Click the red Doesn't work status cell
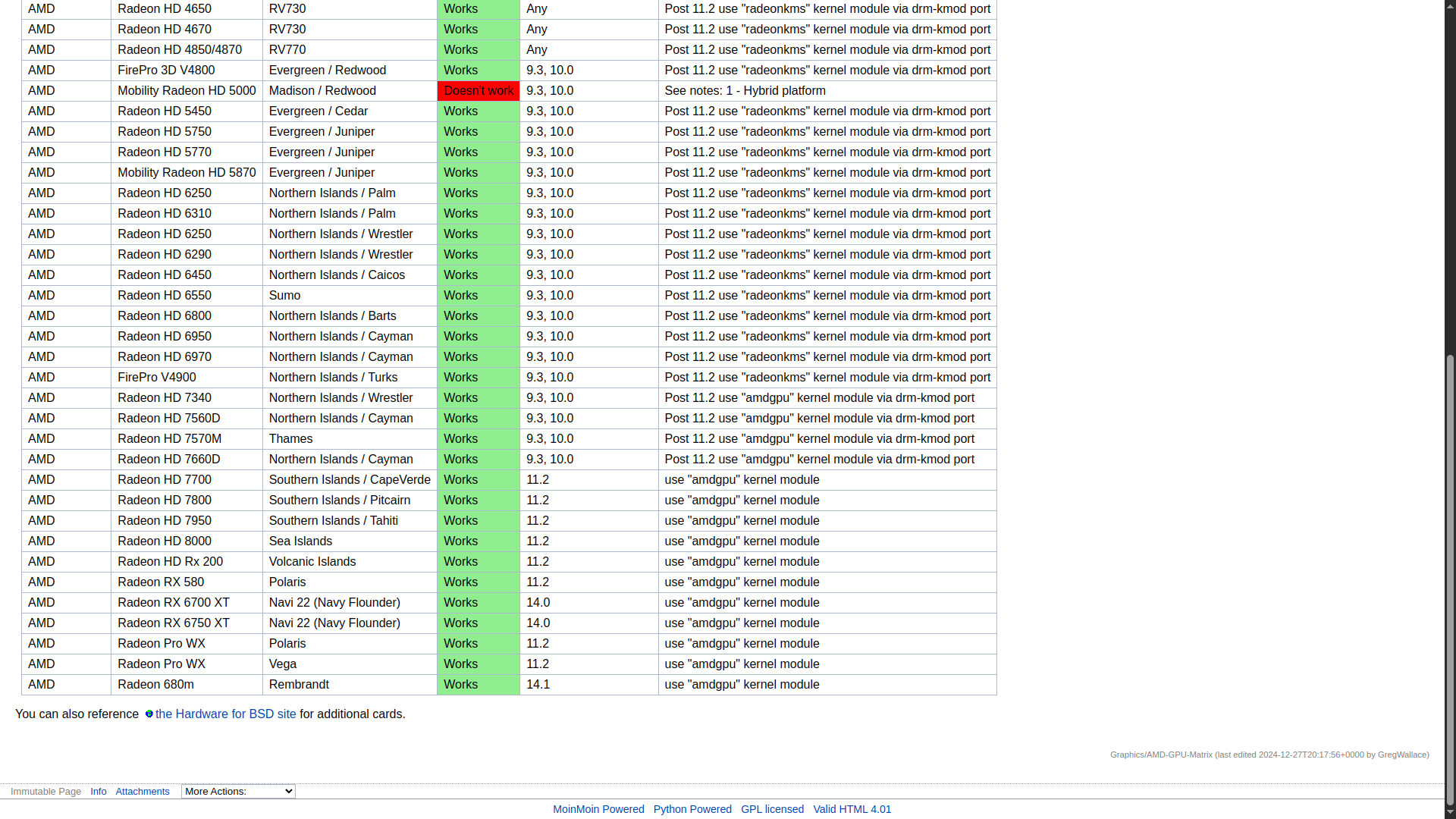Viewport: 1456px width, 819px height. [479, 91]
